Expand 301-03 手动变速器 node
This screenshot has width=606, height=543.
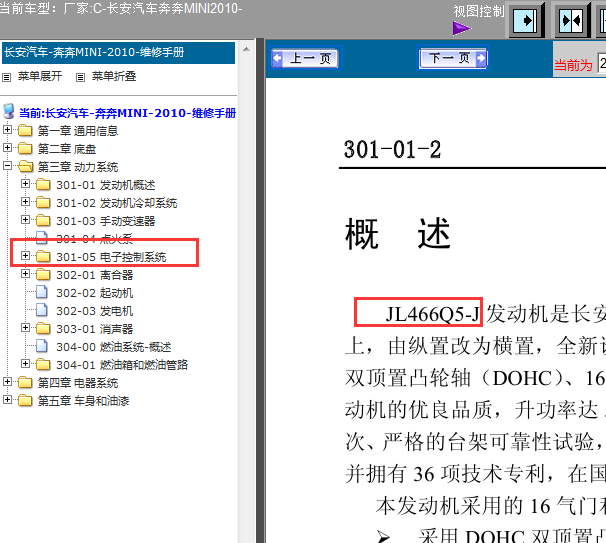25,220
